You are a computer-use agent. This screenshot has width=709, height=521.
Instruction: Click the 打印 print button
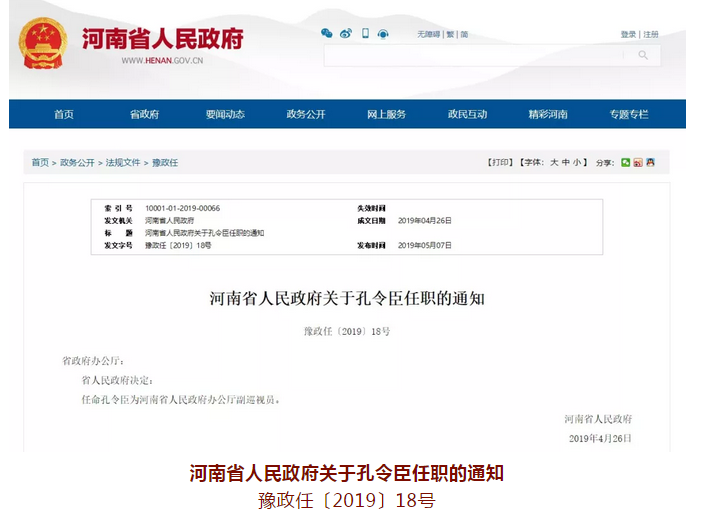(500, 162)
